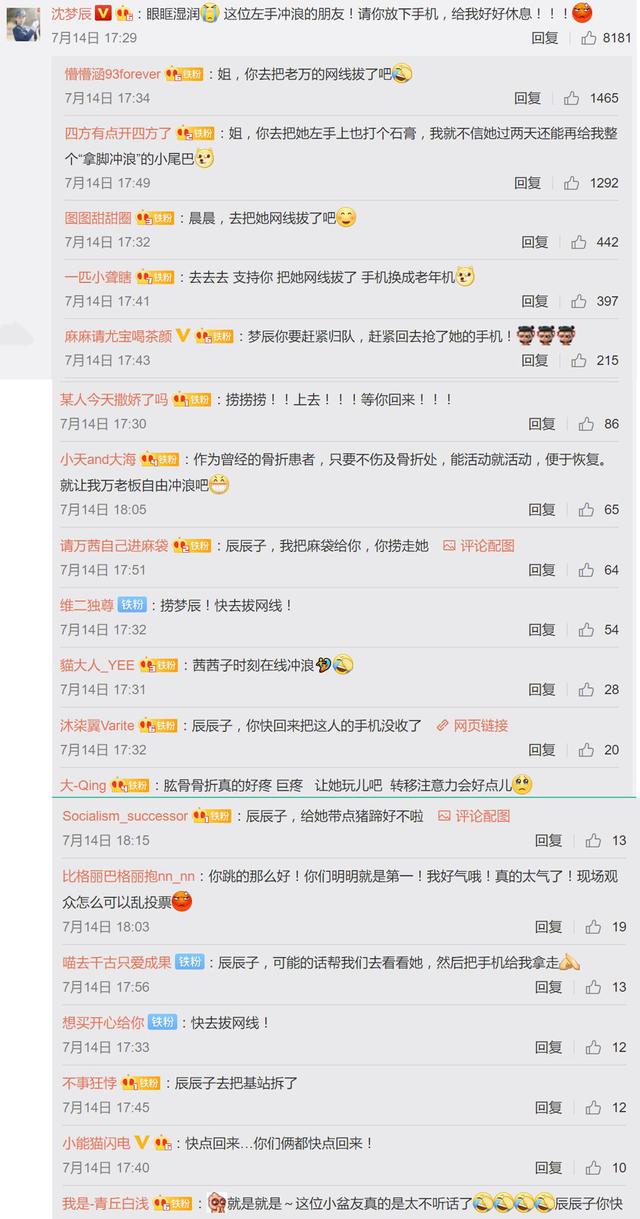640x1219 pixels.
Task: Like the comment with 1292 likes
Action: coord(571,183)
